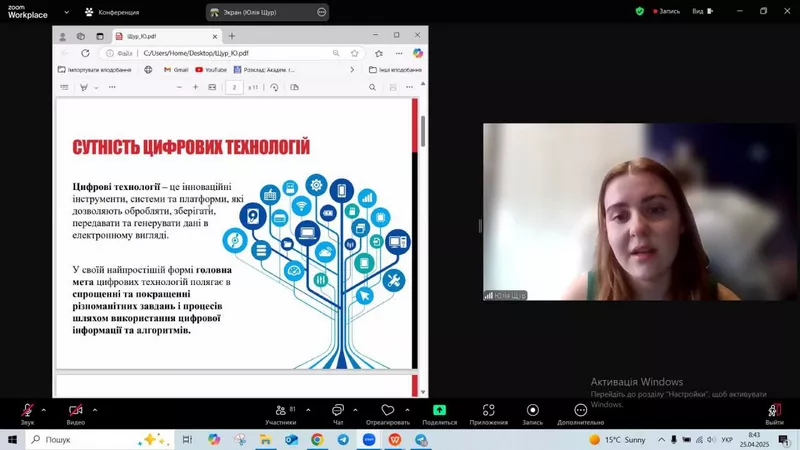Toggle PDF table of contents sidebar

pos(64,87)
